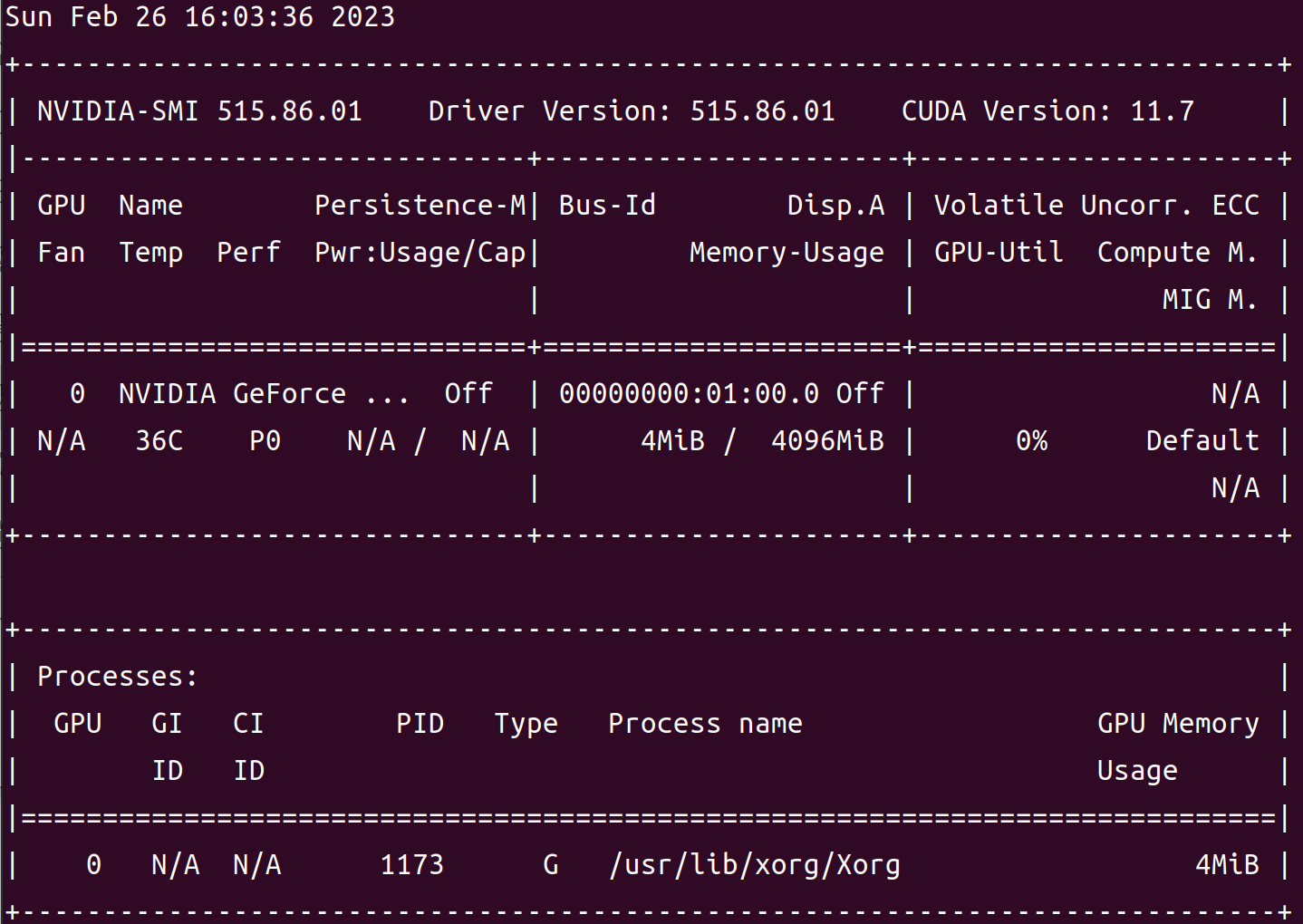
Task: Click the 'NVIDIA GeForce ...' GPU name
Action: coord(264,394)
